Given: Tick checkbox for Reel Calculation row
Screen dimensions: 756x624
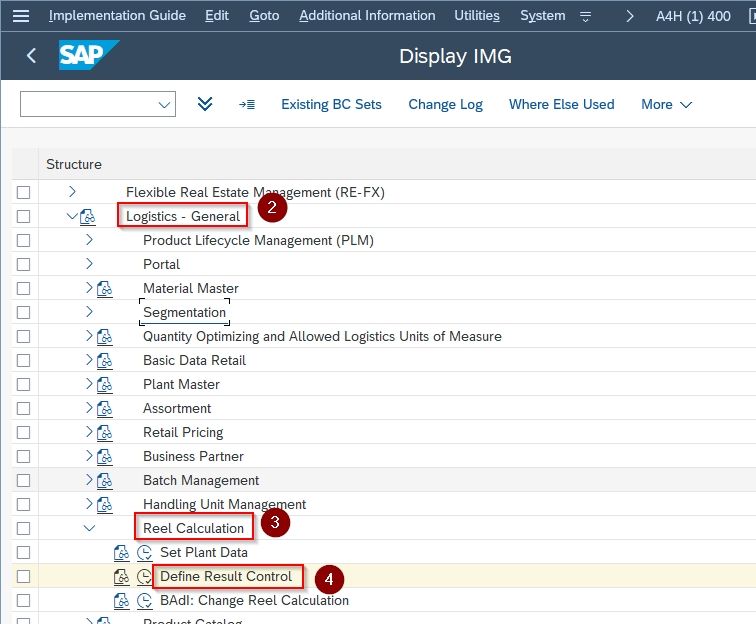Looking at the screenshot, I should (23, 529).
